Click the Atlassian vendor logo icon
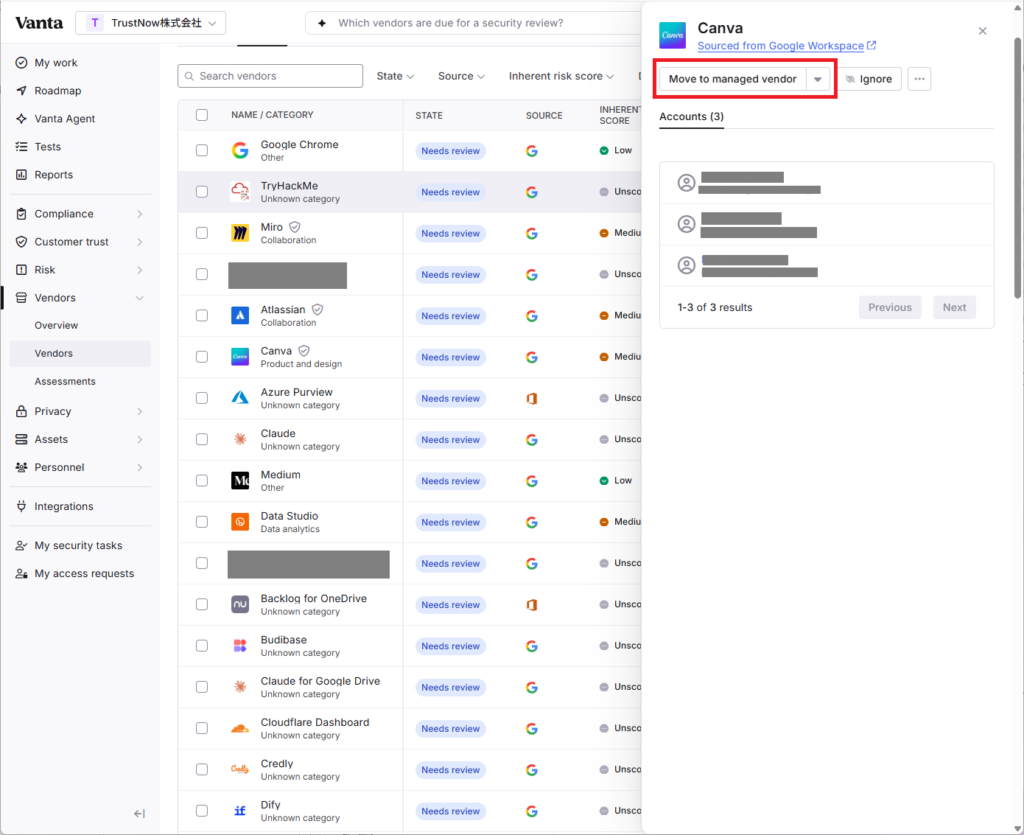Screen dimensions: 1024x835 (240, 315)
